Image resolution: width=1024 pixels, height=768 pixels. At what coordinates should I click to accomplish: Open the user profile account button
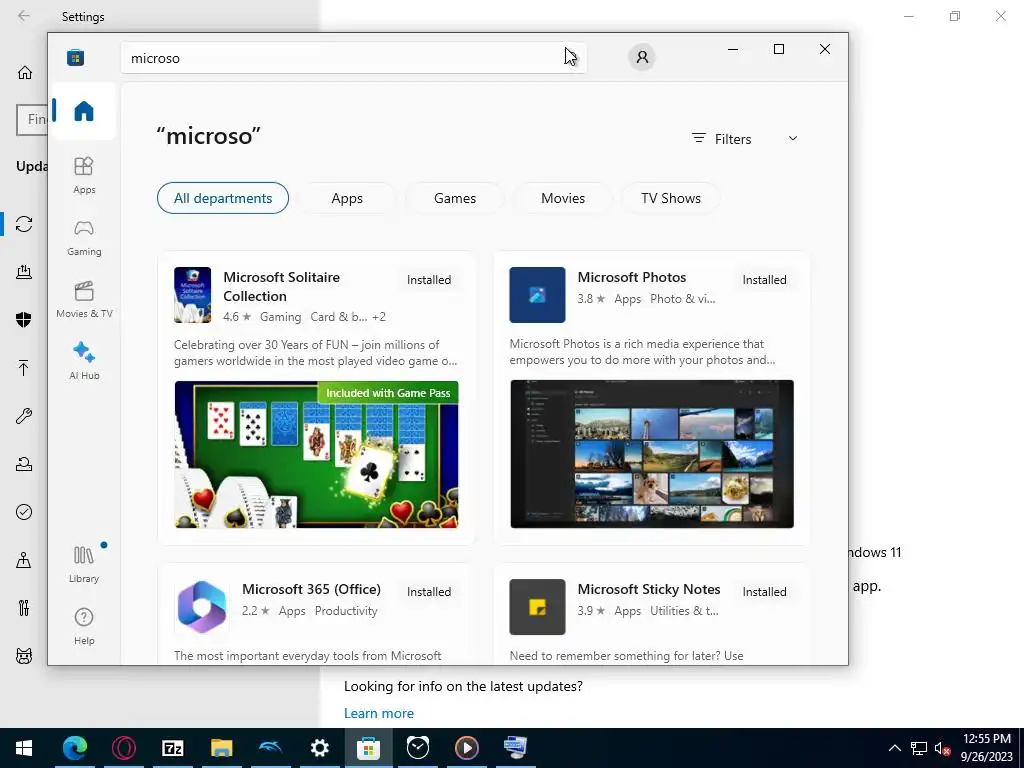(642, 57)
